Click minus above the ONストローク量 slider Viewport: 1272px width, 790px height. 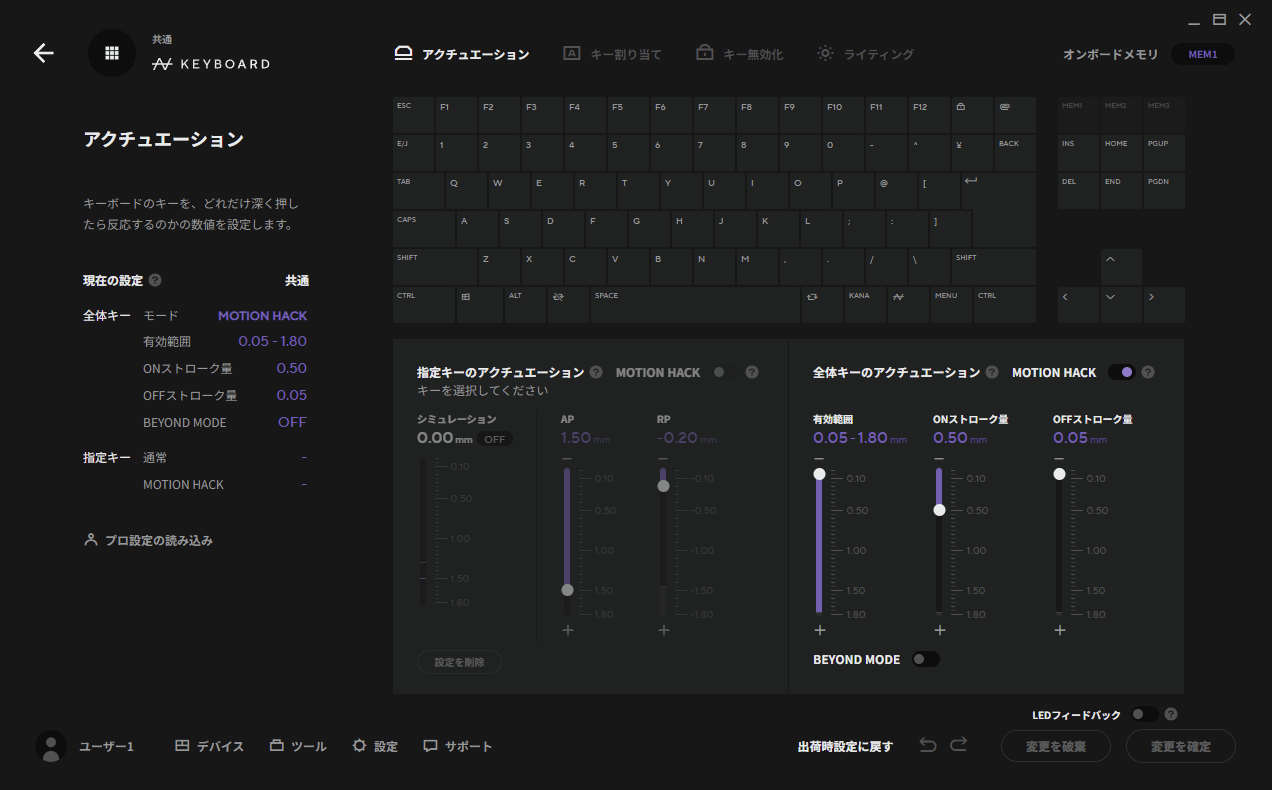click(939, 458)
